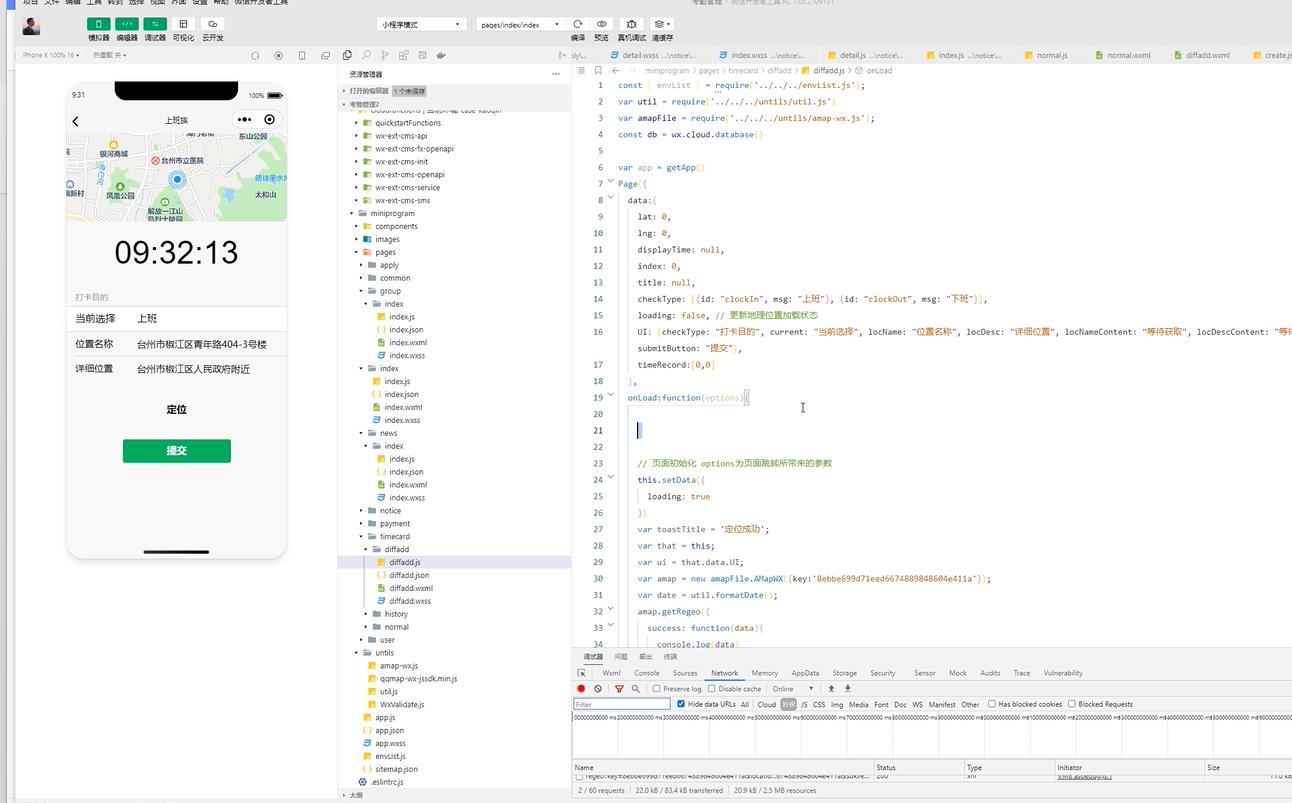Select the JS network filter

pos(804,704)
